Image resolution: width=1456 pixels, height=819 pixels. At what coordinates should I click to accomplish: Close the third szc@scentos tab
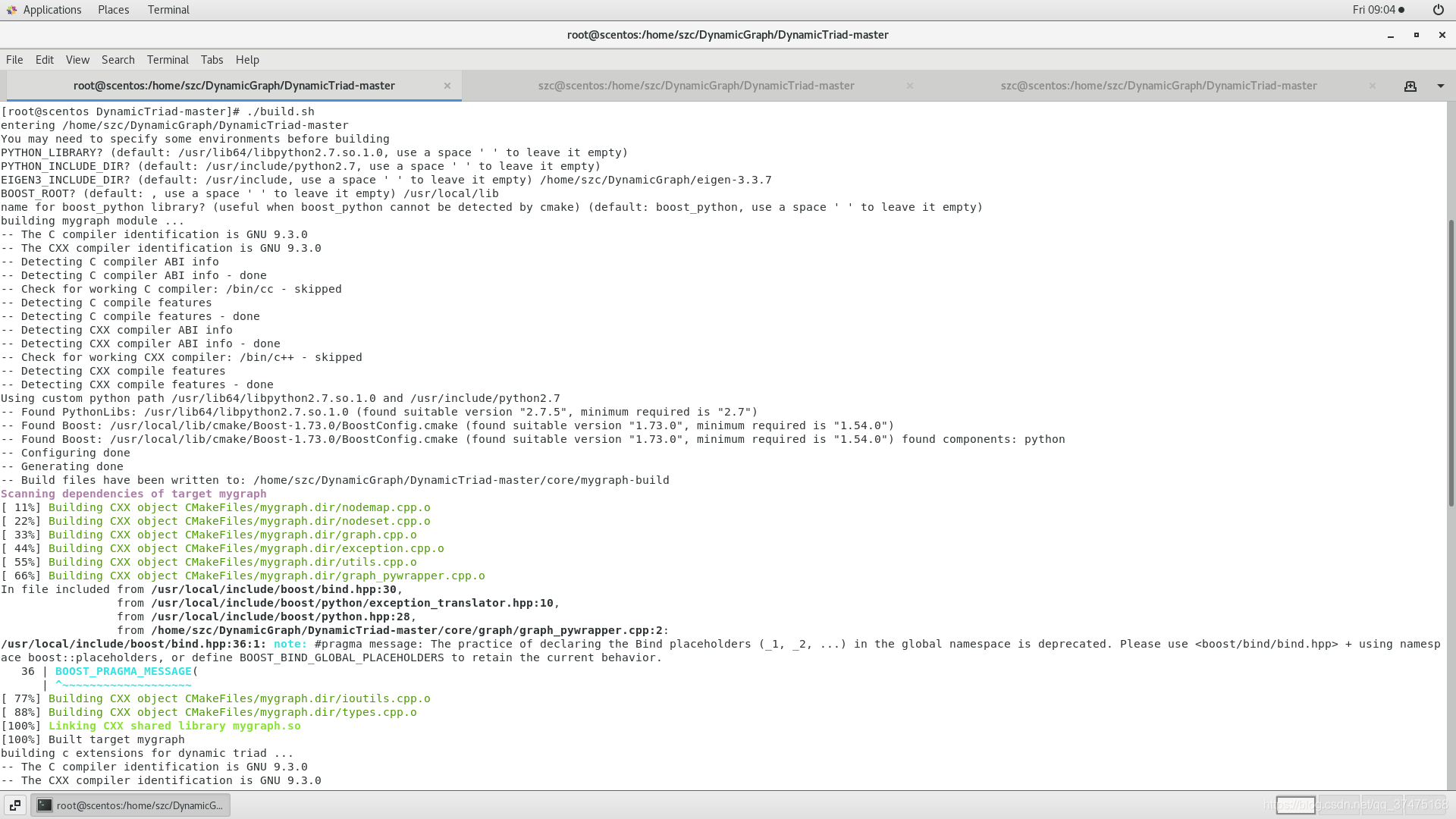(1373, 86)
